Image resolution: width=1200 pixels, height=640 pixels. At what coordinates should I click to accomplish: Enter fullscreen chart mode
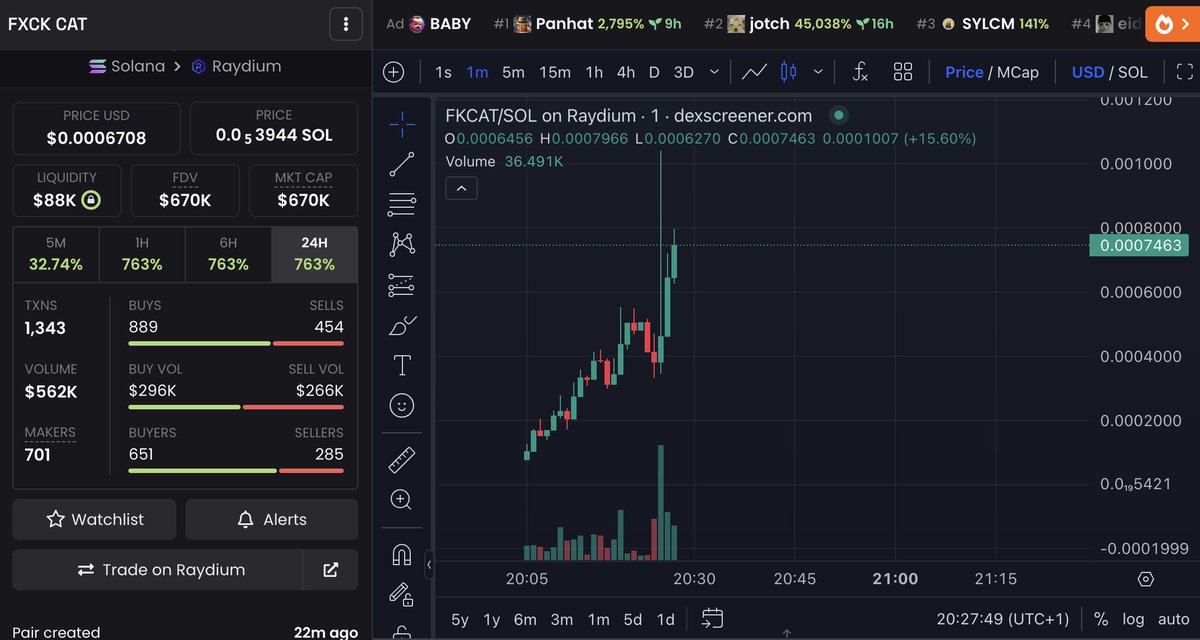(1185, 72)
